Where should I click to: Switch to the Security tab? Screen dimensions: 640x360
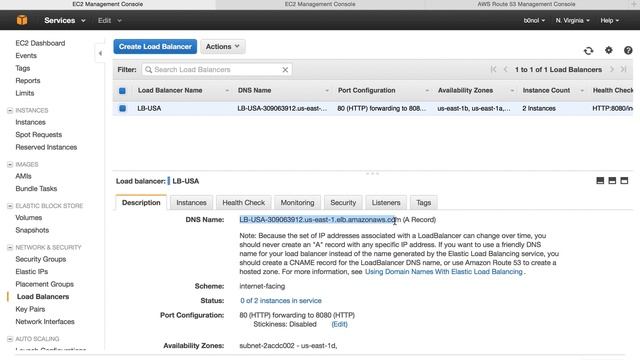coord(343,202)
